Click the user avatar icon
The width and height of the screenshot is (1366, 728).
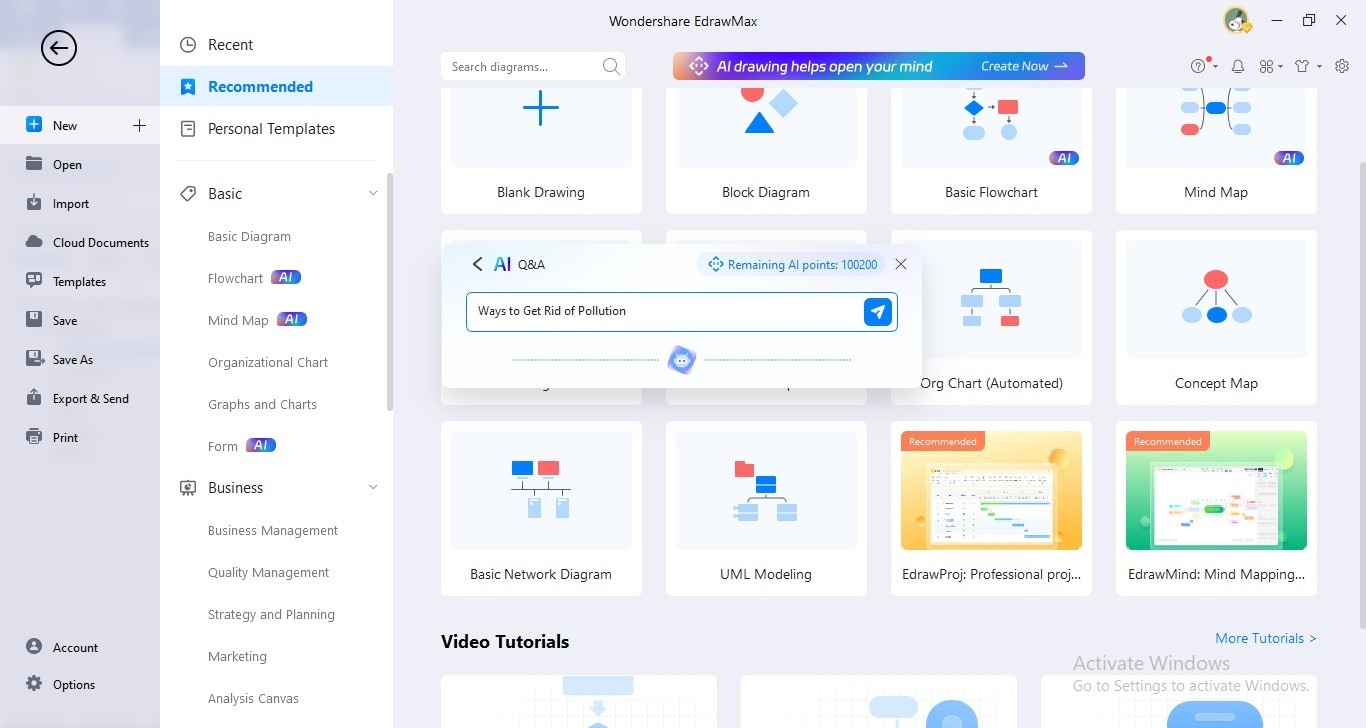tap(1237, 20)
